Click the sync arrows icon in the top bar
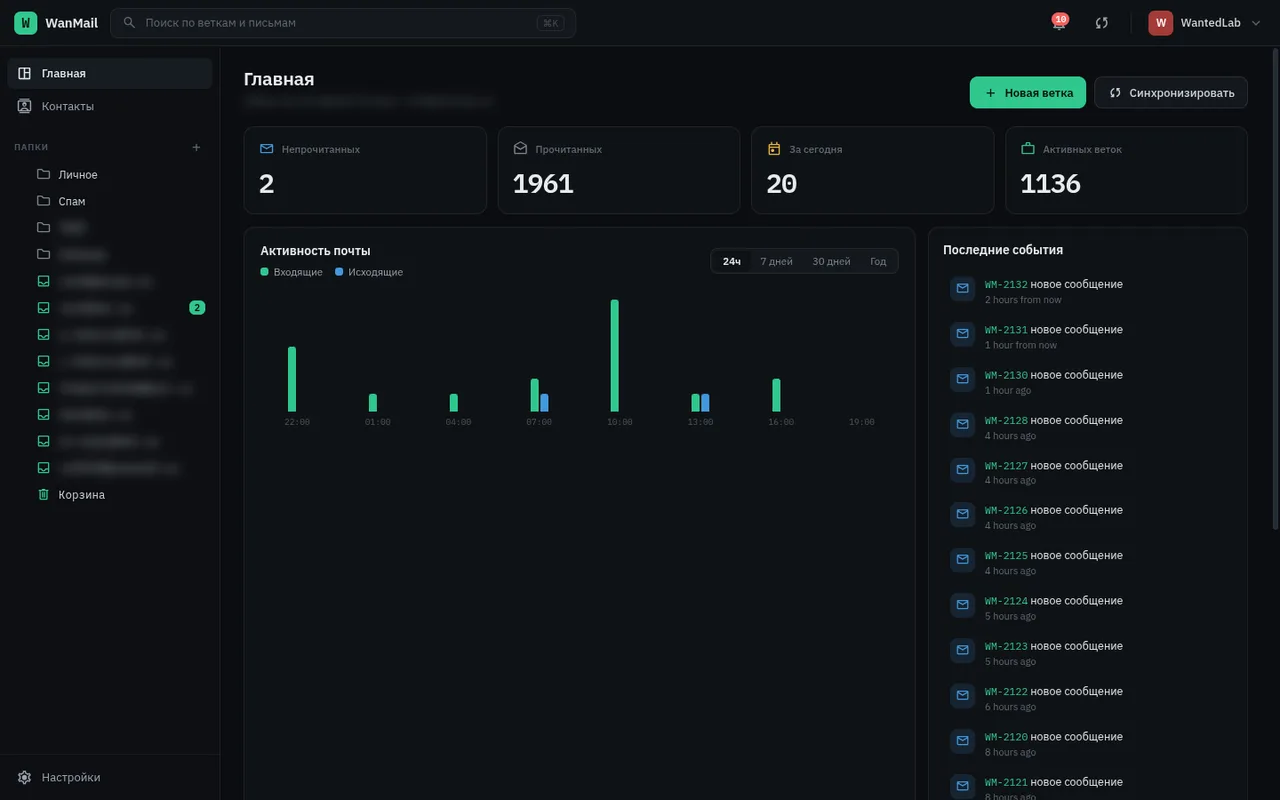Viewport: 1280px width, 800px height. click(1102, 23)
